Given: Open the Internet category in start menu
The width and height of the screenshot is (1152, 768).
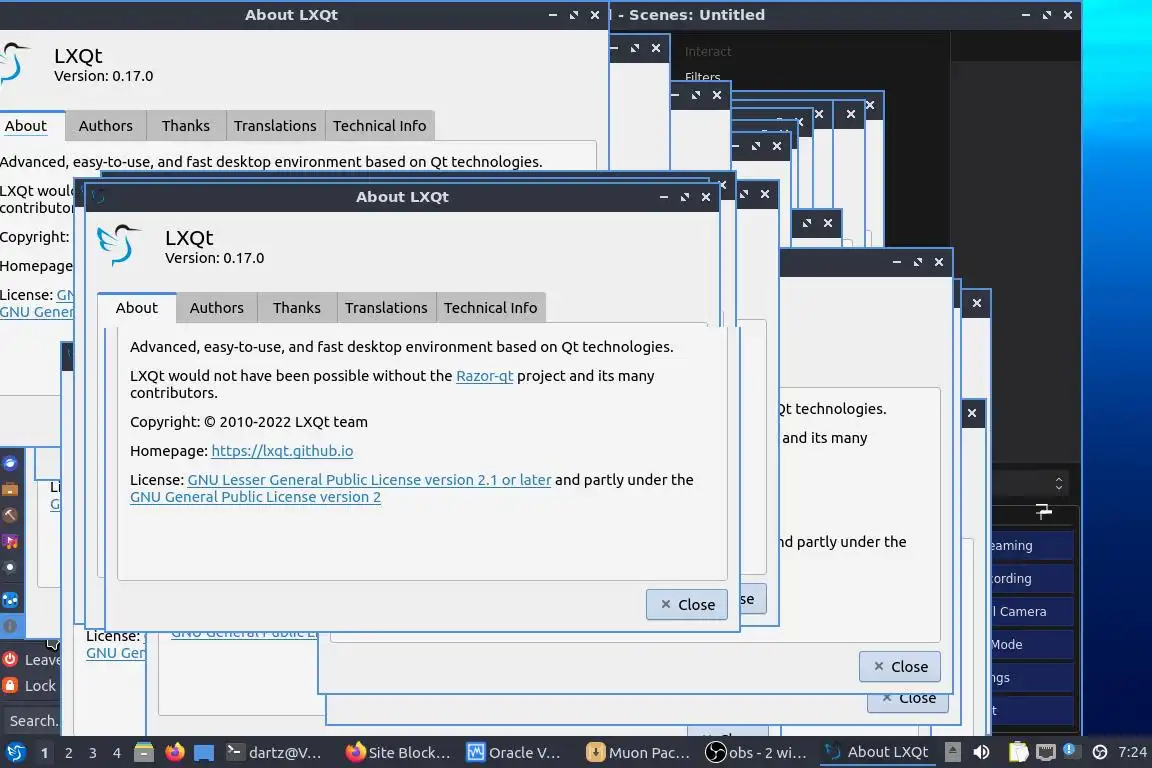Looking at the screenshot, I should (x=10, y=463).
